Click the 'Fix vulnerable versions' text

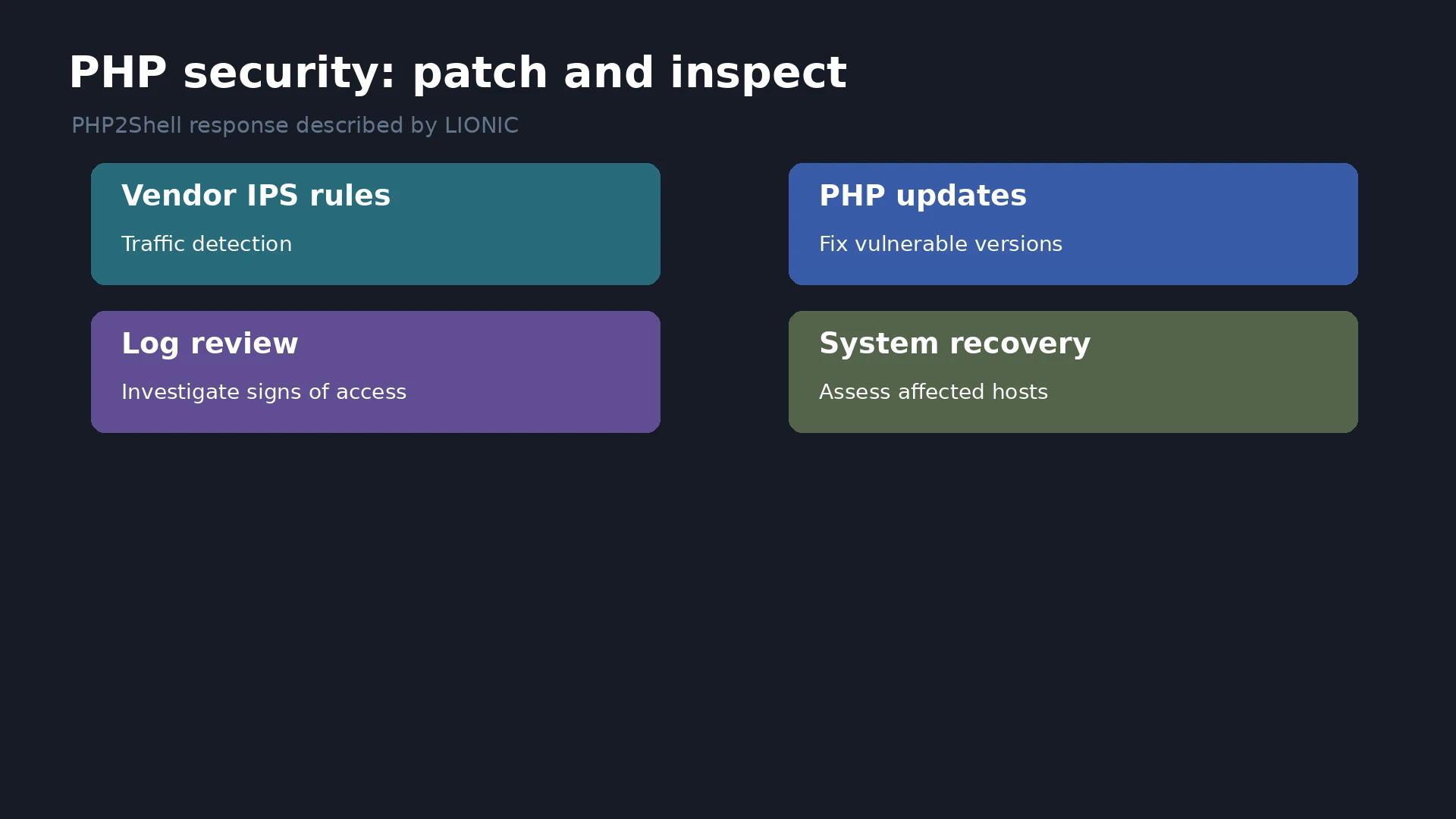[940, 244]
